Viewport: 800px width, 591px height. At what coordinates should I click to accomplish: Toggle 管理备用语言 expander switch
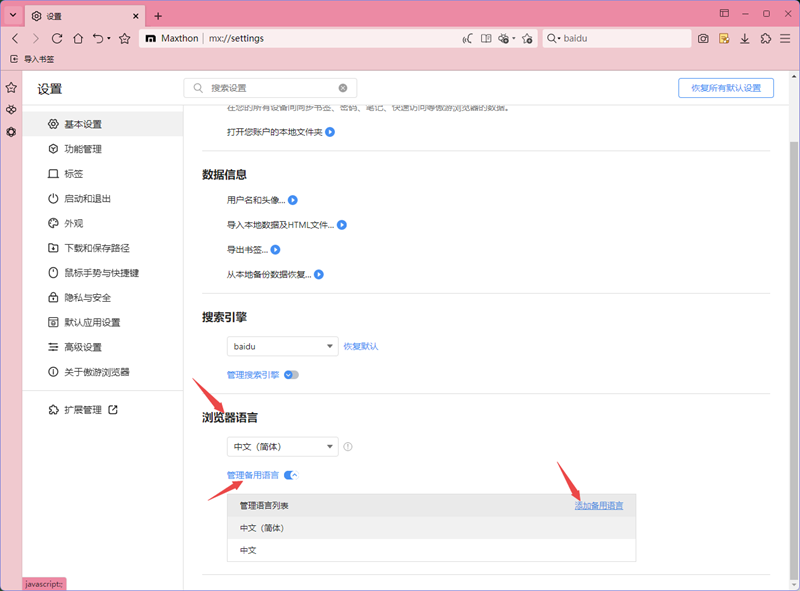[291, 475]
